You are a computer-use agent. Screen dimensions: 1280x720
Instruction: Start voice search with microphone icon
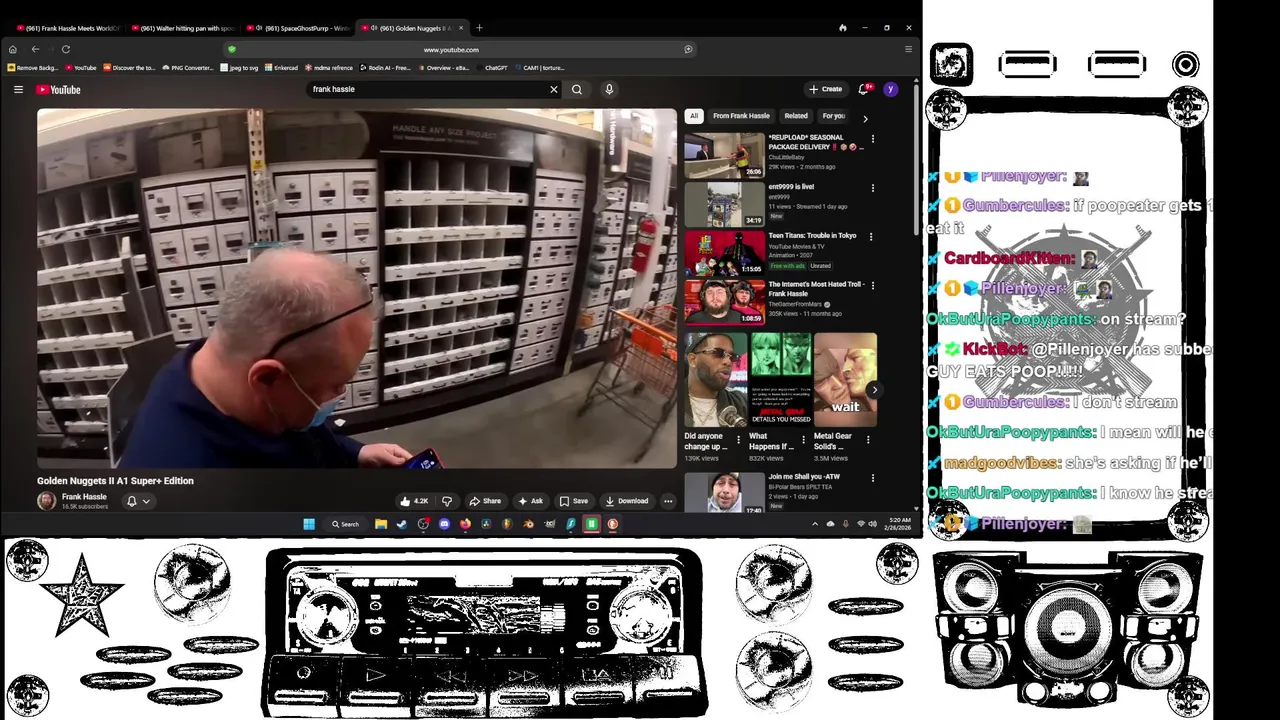(x=609, y=89)
